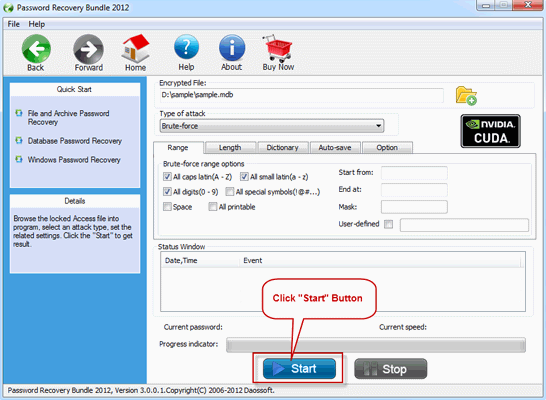Open the Length tab
Viewport: 546px width, 400px height.
pos(230,148)
